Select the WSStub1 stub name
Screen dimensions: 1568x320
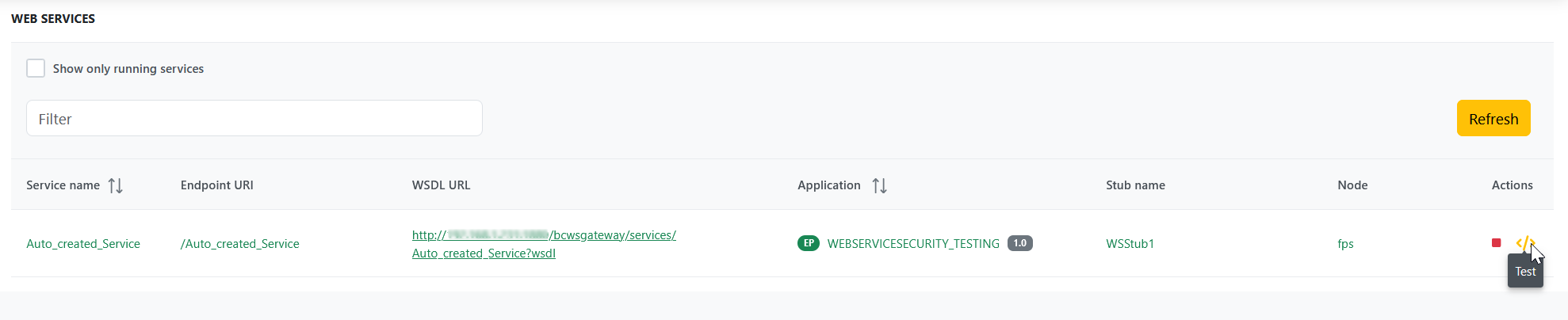[1130, 244]
